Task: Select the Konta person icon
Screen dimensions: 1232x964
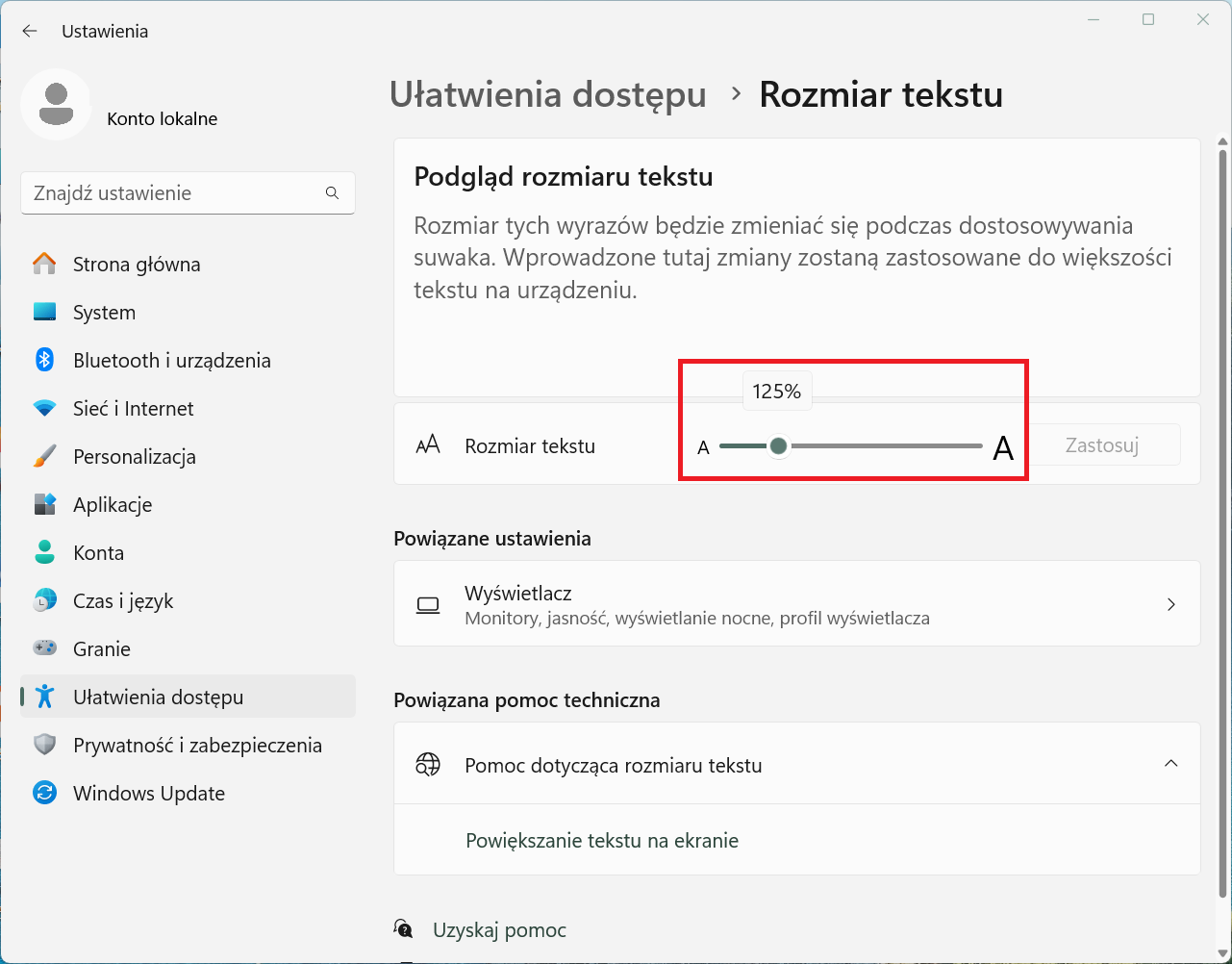Action: (x=44, y=552)
